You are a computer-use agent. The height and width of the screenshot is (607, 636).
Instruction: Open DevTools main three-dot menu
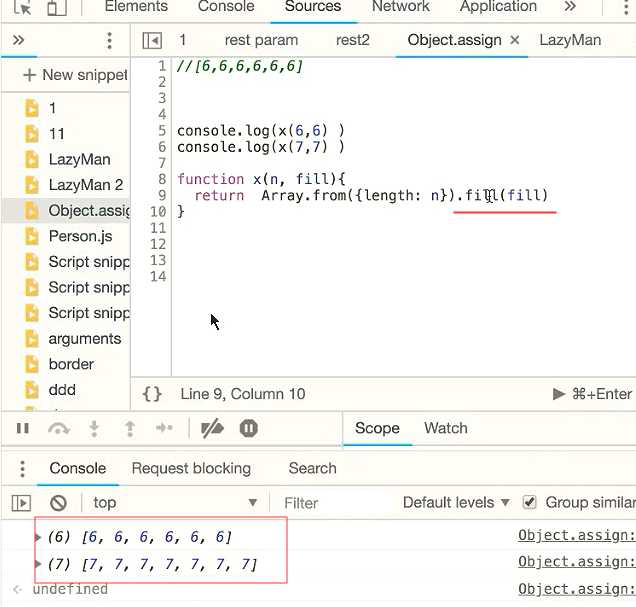coord(626,6)
